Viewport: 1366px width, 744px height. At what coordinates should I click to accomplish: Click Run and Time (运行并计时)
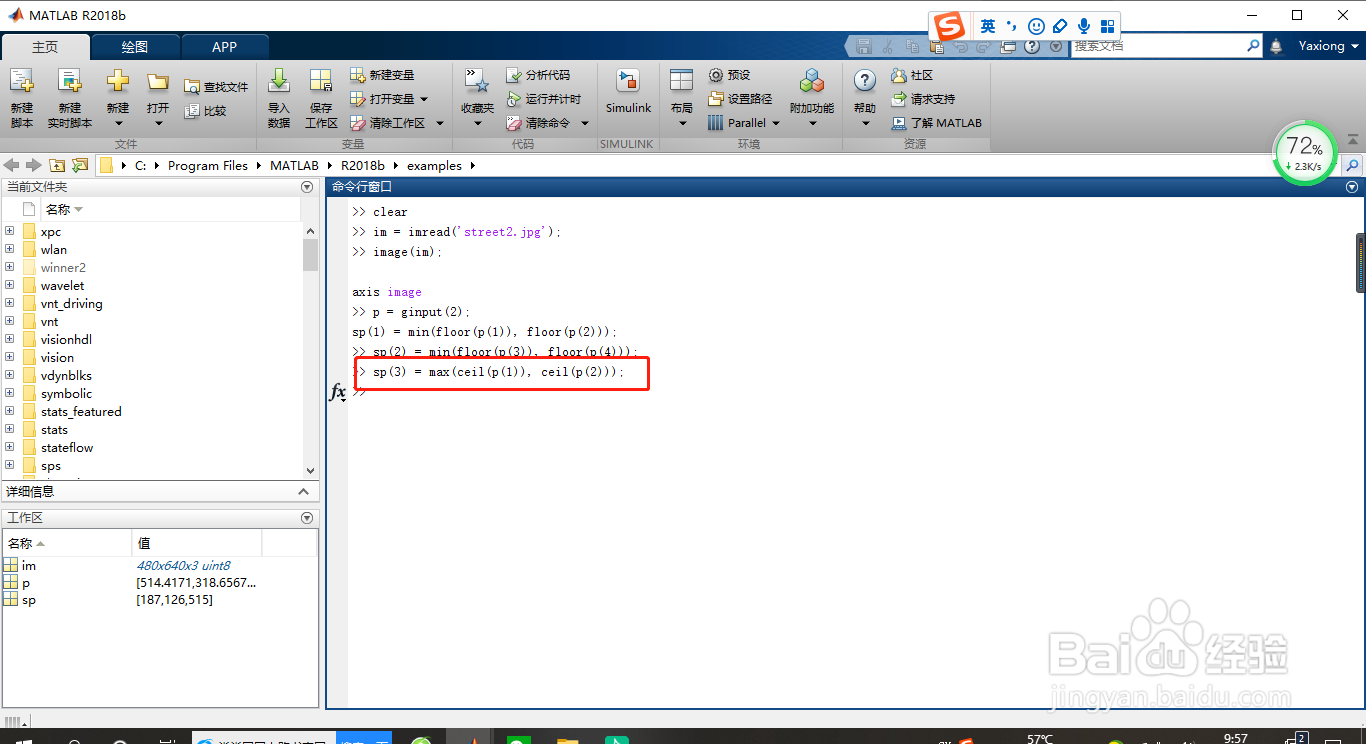(x=543, y=99)
